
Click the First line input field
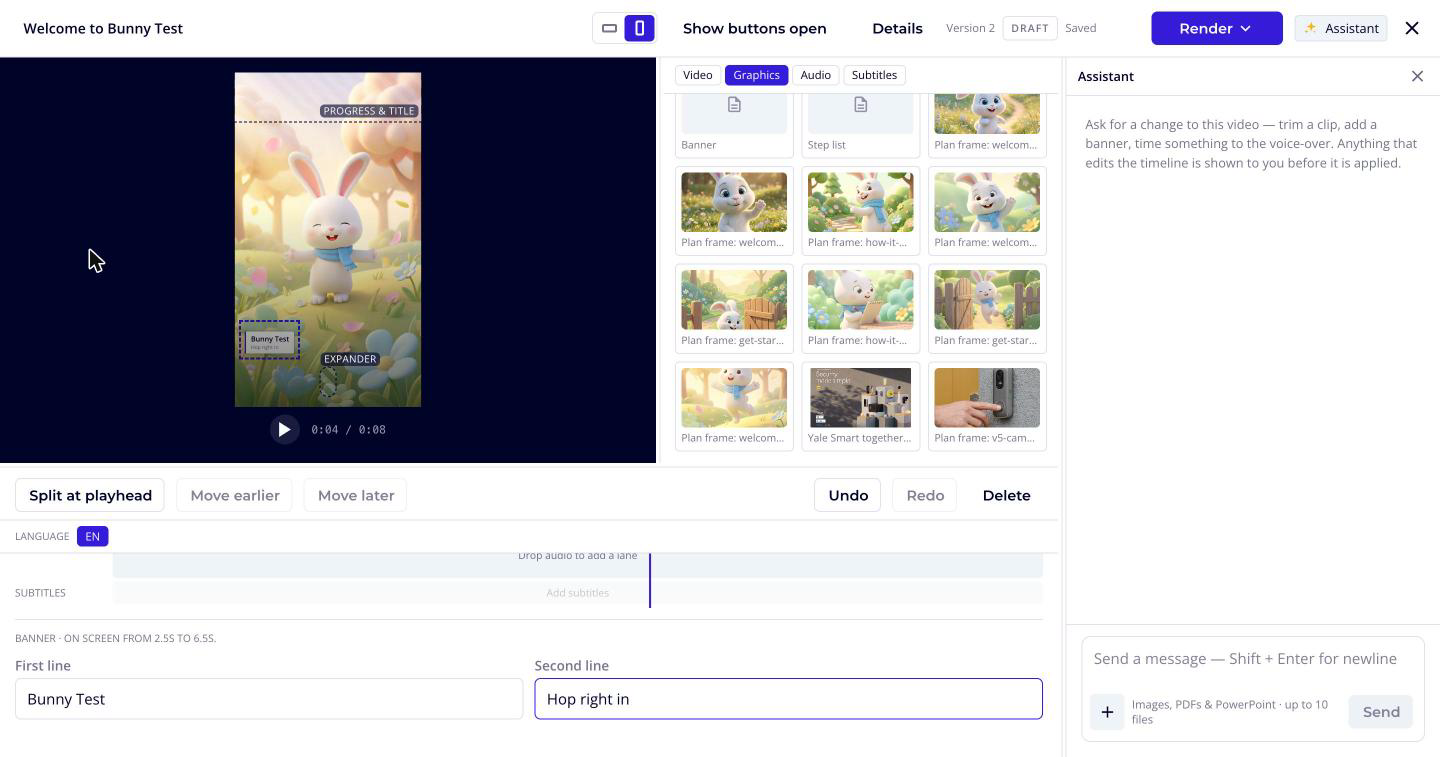(269, 699)
